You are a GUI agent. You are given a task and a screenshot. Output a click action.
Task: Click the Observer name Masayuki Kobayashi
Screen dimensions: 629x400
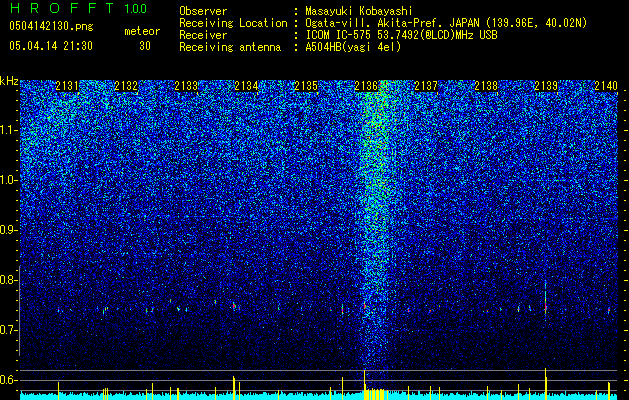coord(358,11)
